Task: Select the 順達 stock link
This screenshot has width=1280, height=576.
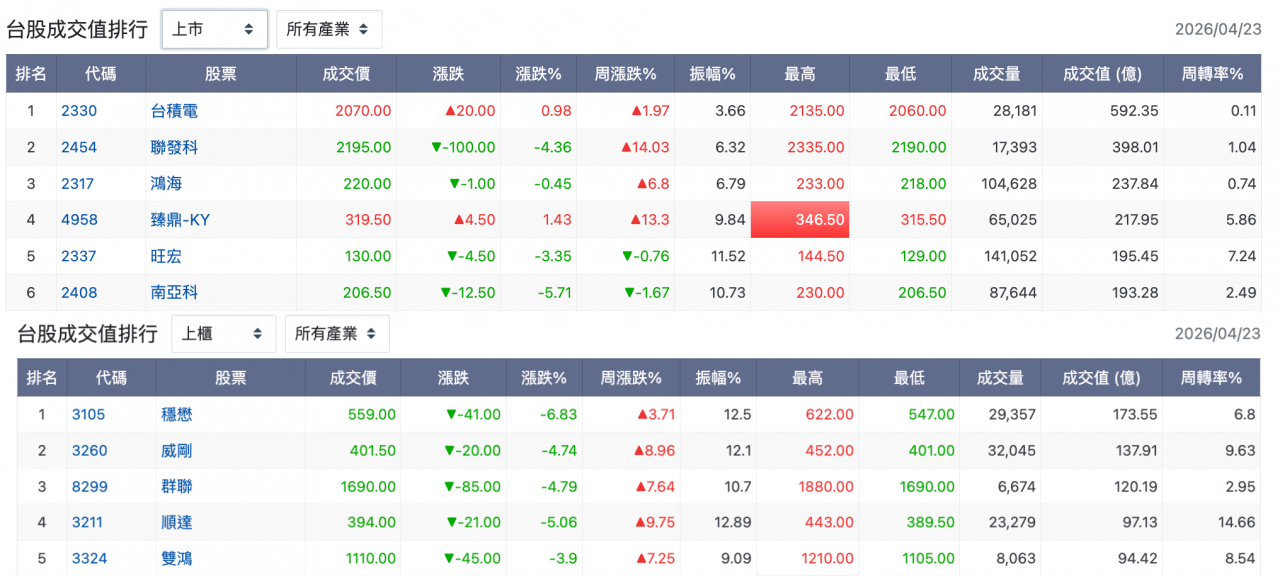Action: (176, 522)
